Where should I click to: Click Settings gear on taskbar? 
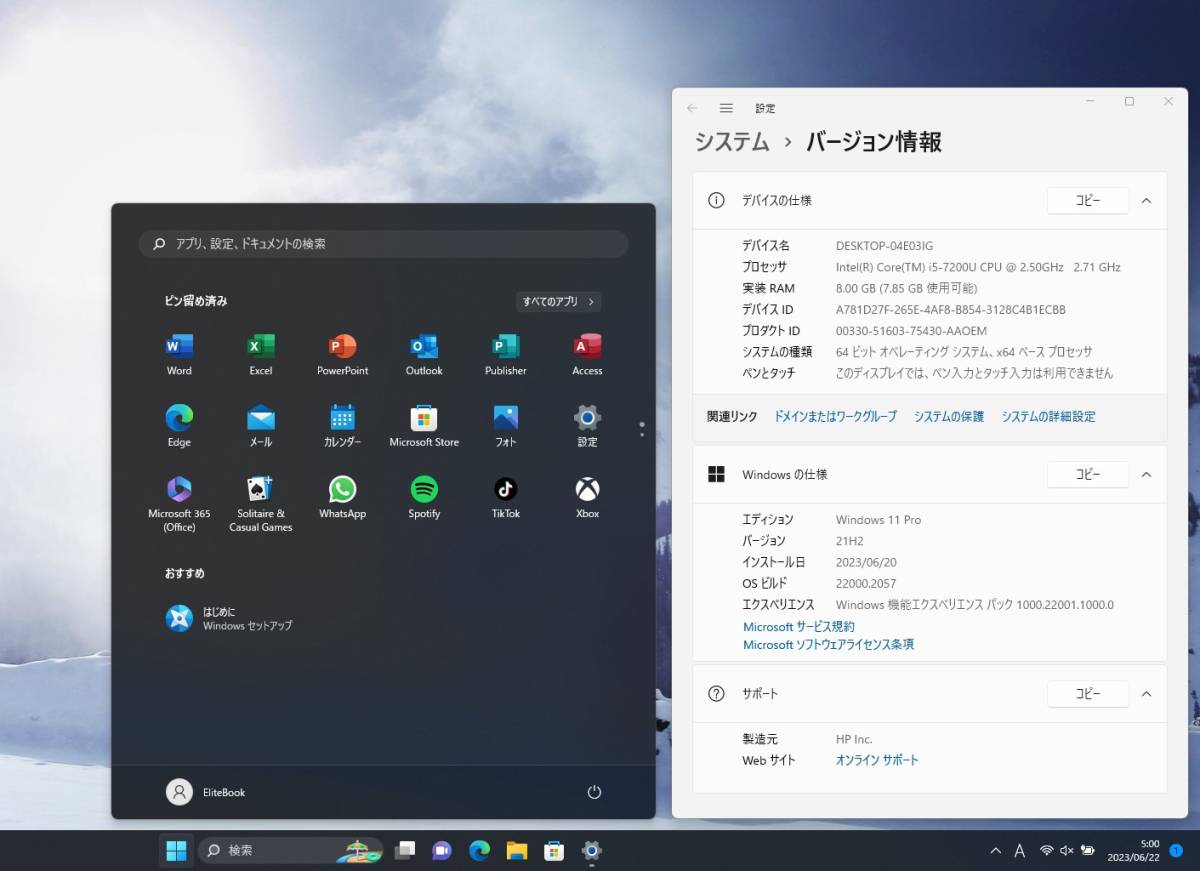pos(591,850)
